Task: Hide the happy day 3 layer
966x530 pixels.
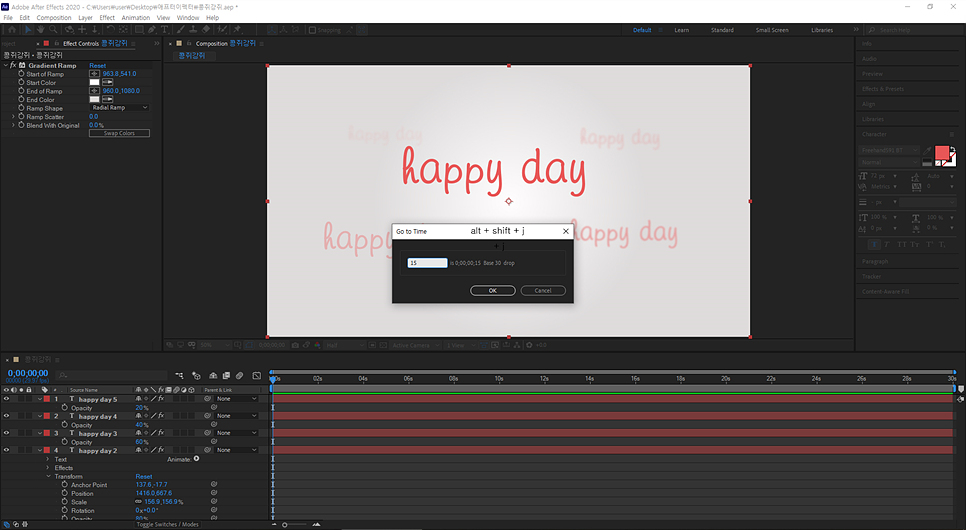Action: 6,433
